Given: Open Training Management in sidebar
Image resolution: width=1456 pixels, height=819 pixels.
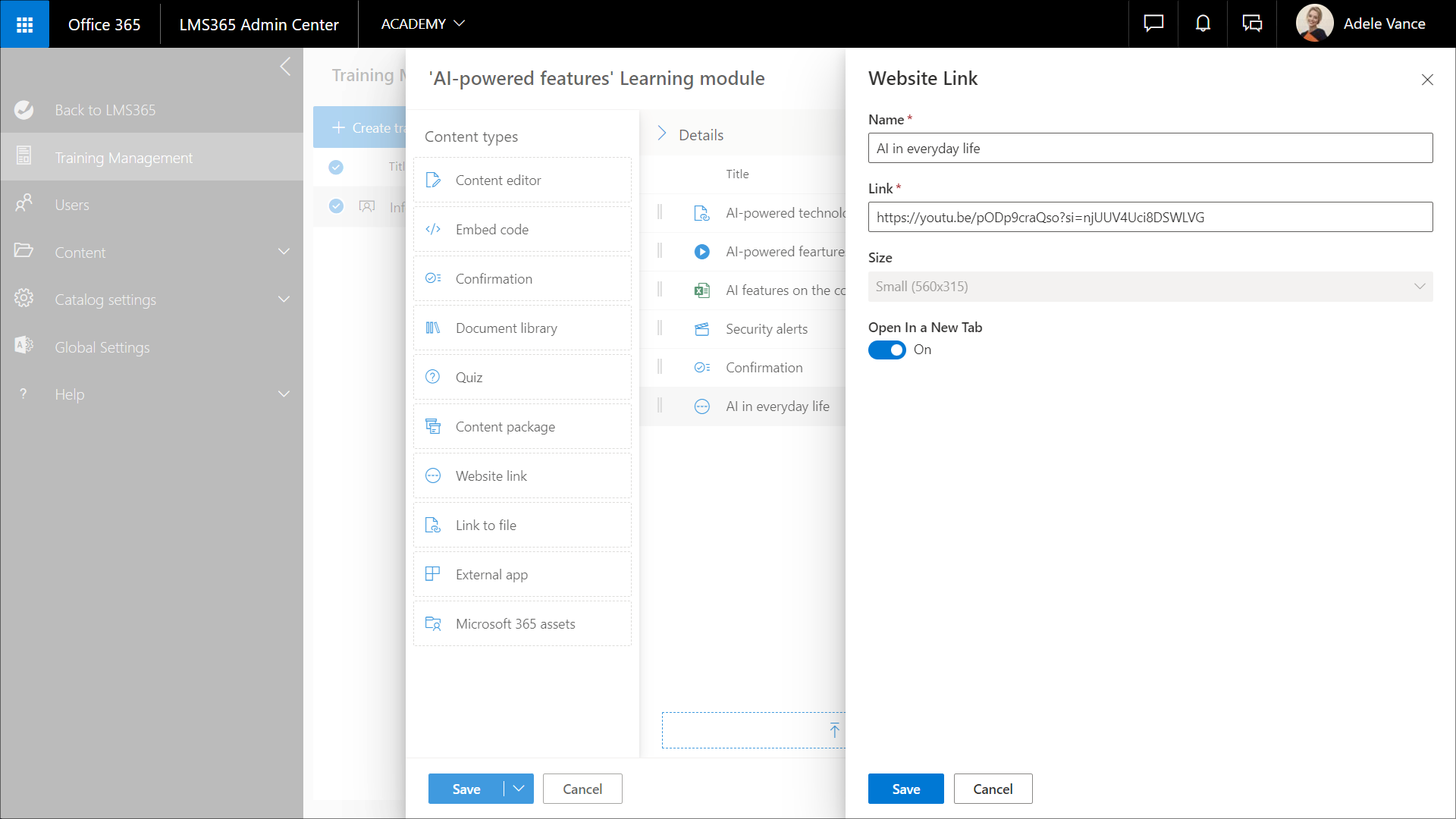Looking at the screenshot, I should tap(124, 158).
